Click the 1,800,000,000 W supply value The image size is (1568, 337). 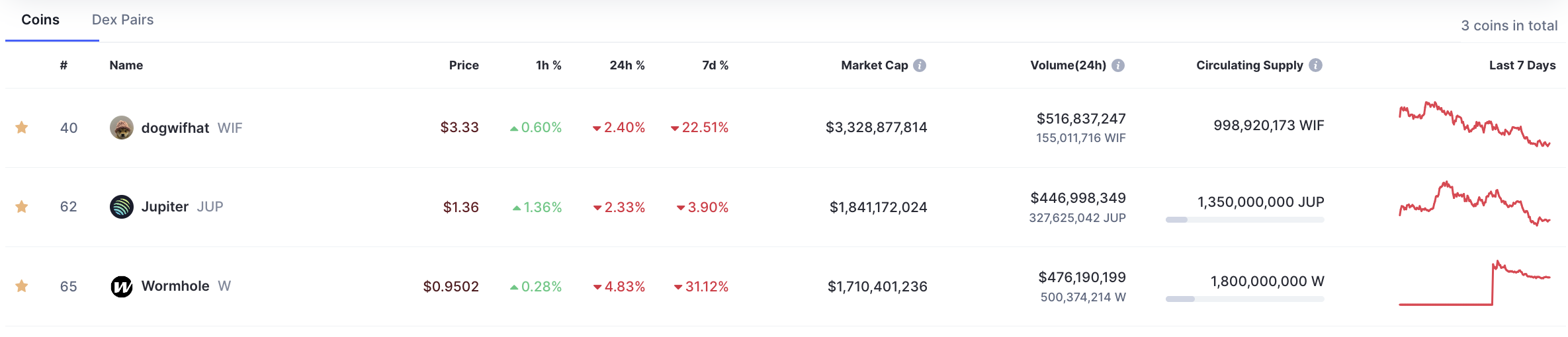coord(1268,281)
